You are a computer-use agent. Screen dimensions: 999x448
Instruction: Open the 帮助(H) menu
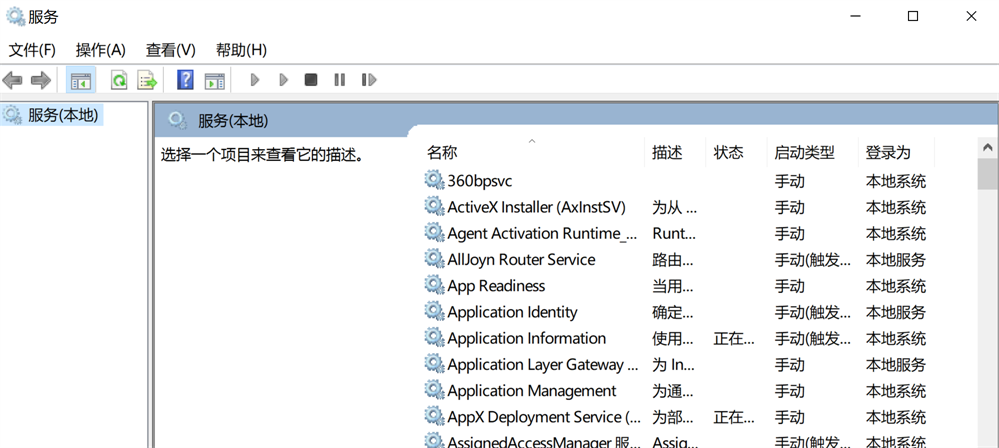point(241,50)
